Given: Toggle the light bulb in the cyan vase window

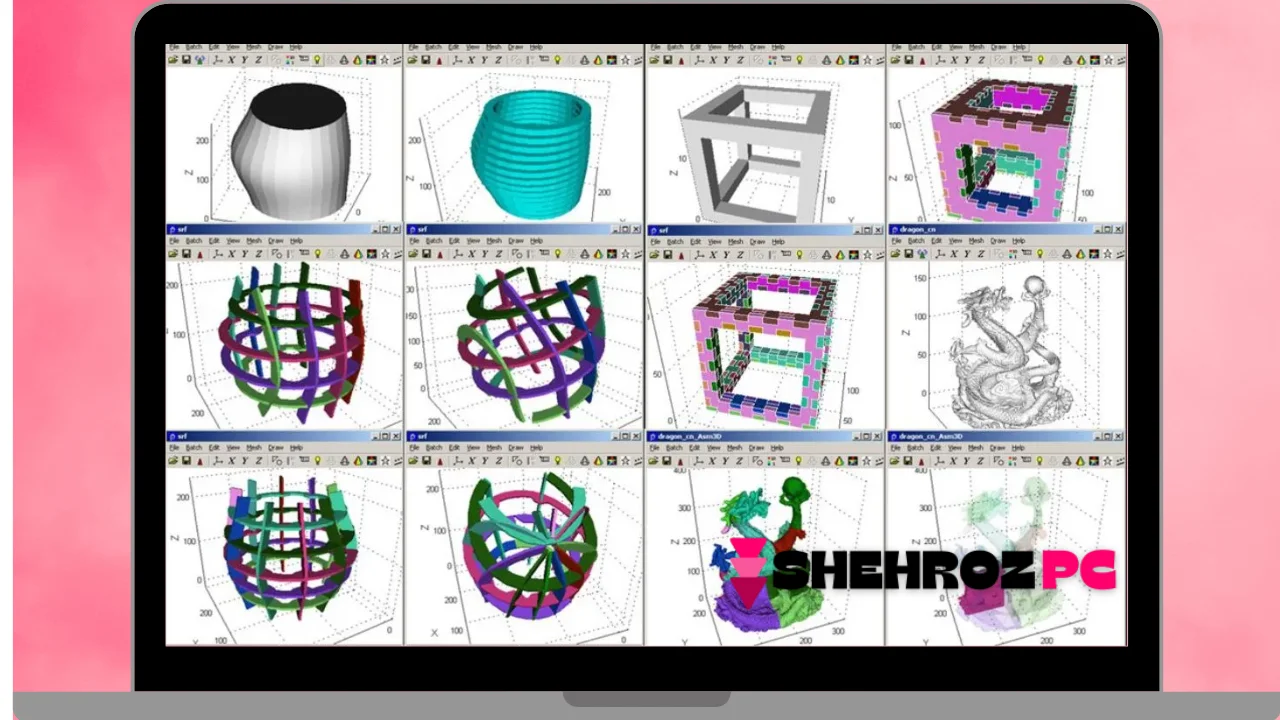Looking at the screenshot, I should coord(557,59).
